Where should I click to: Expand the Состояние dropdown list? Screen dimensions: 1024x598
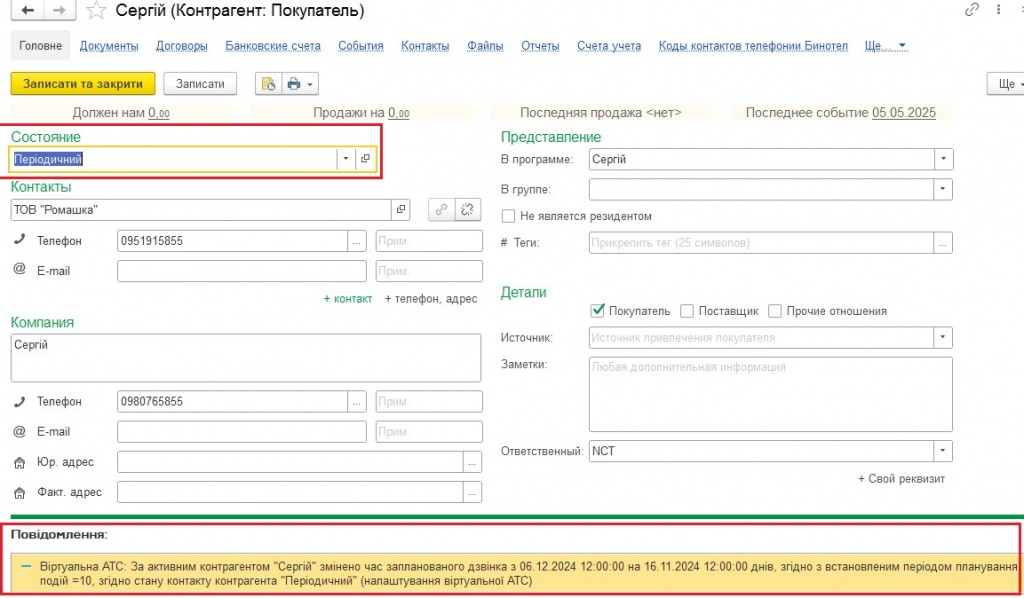click(345, 159)
